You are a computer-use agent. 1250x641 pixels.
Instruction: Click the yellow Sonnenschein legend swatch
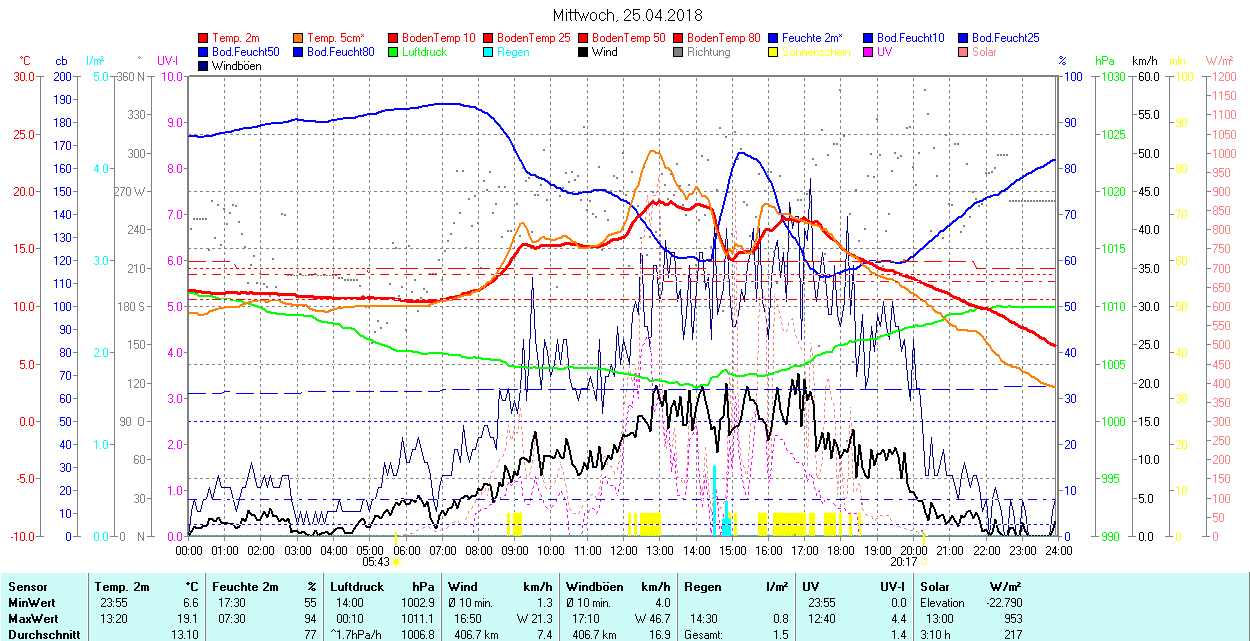pos(774,52)
